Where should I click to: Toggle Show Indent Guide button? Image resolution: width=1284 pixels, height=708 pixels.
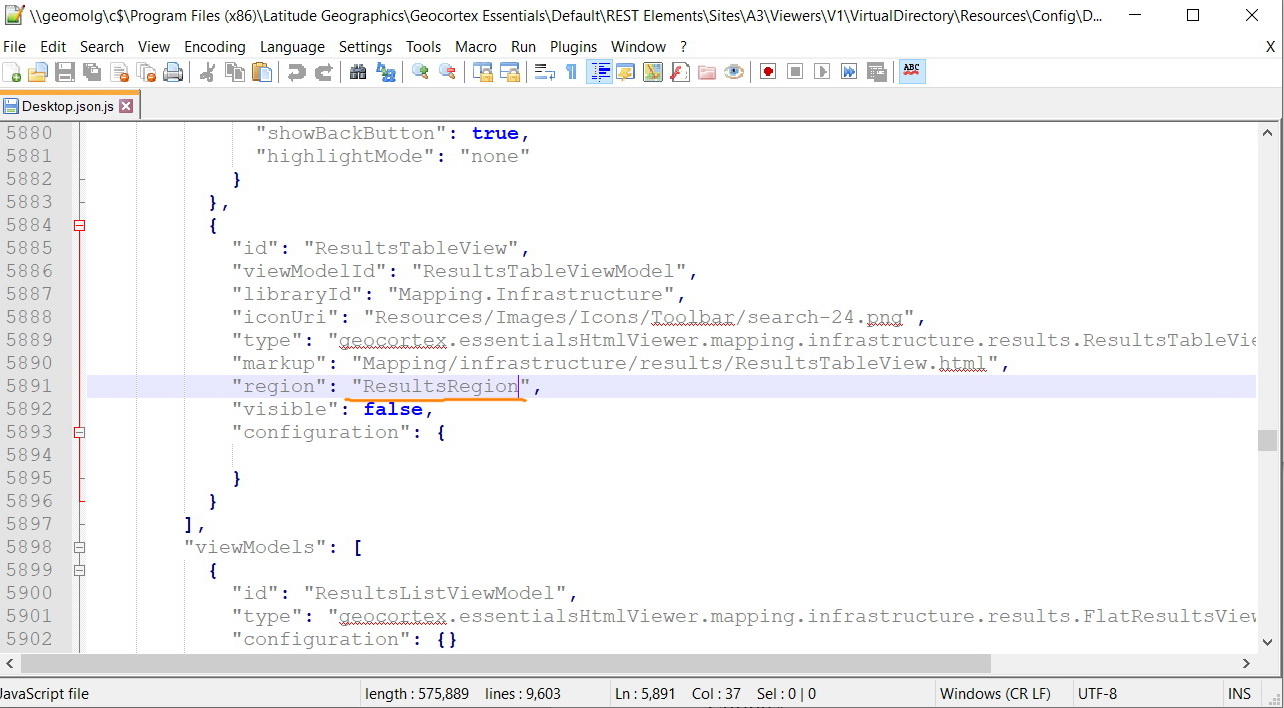tap(600, 72)
